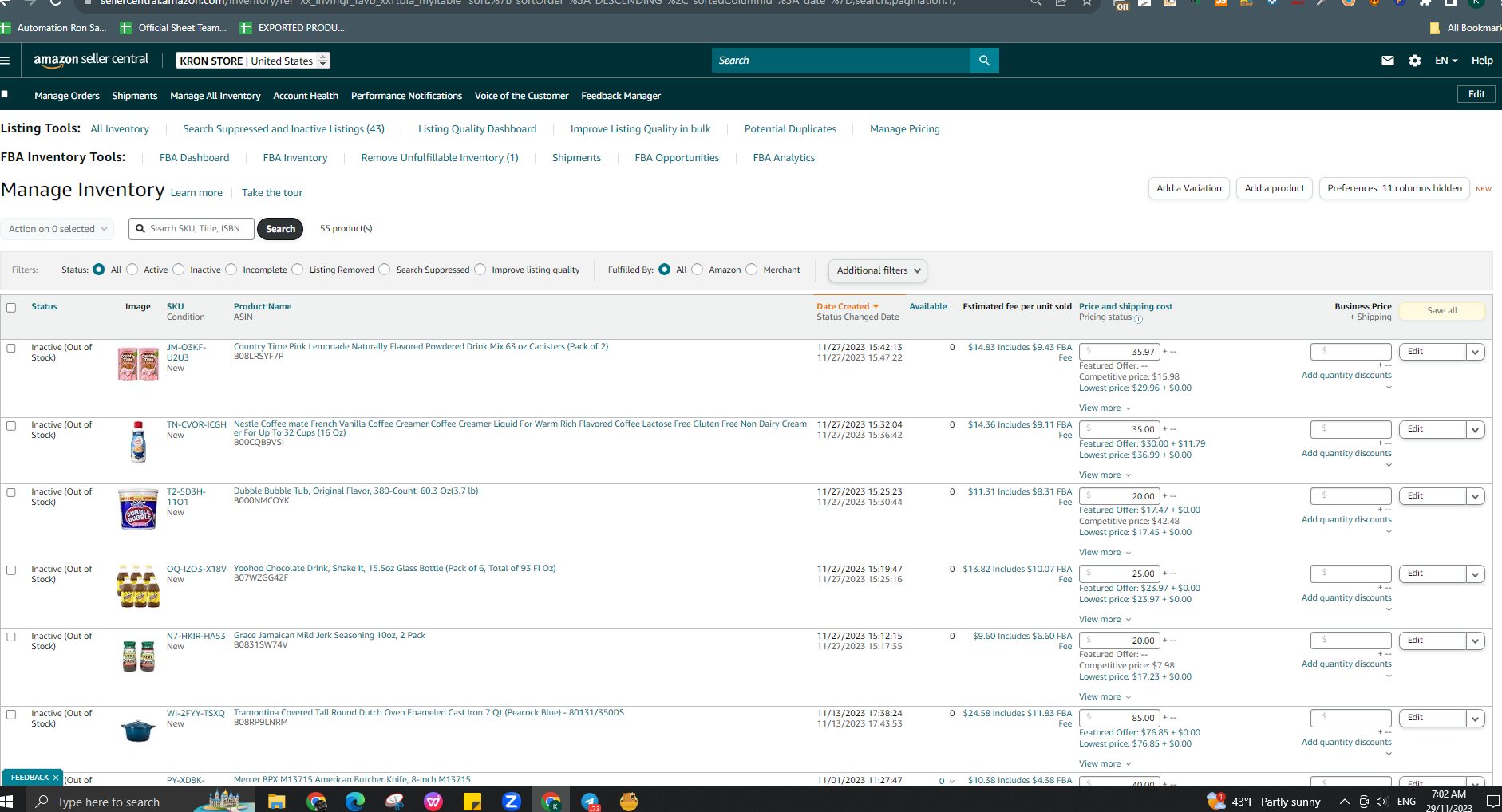1502x812 pixels.
Task: Select the Incomplete status filter
Action: [x=231, y=270]
